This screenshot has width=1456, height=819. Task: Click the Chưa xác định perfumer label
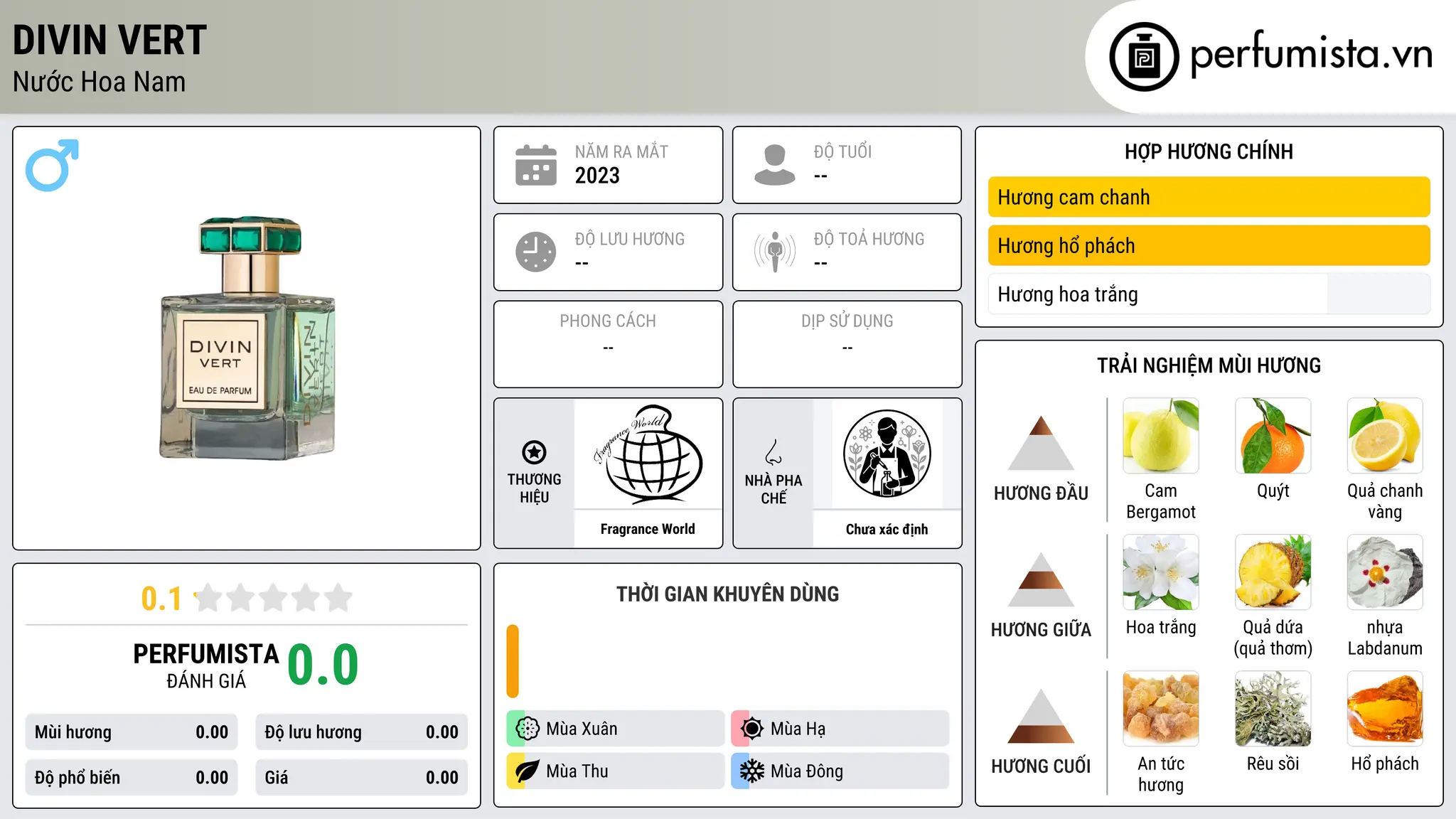887,529
